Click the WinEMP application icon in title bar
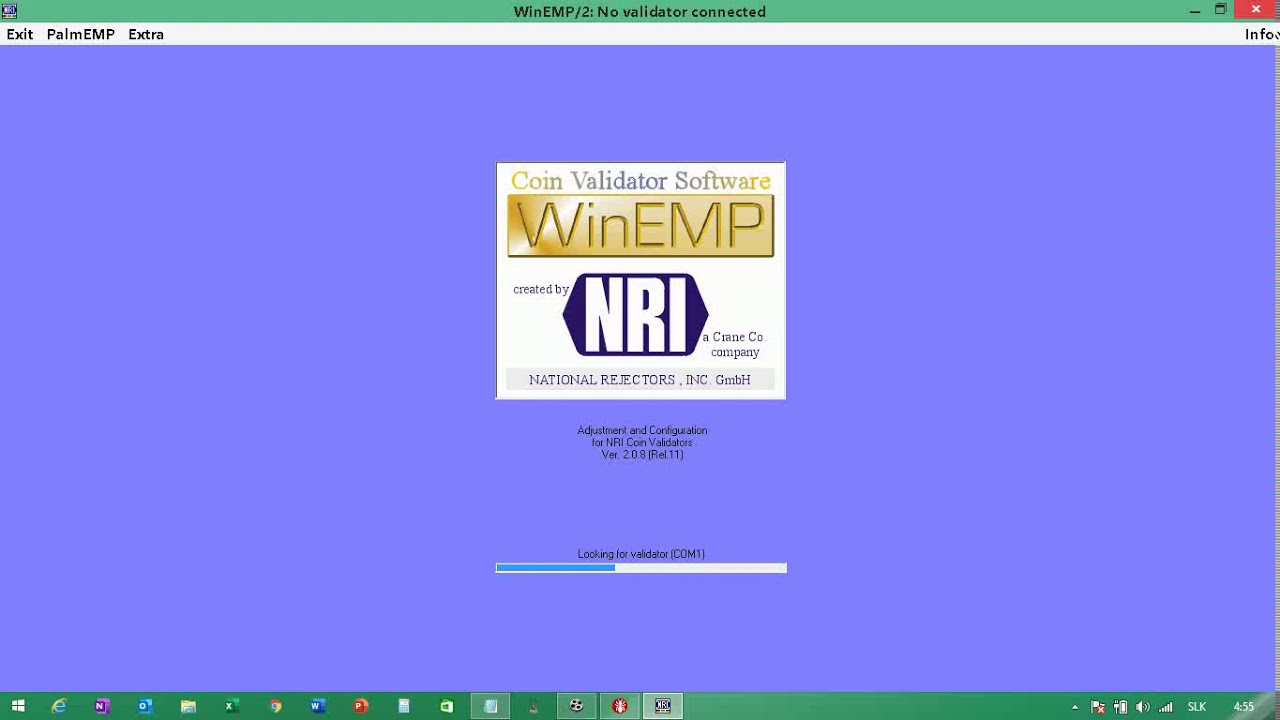 (x=9, y=11)
